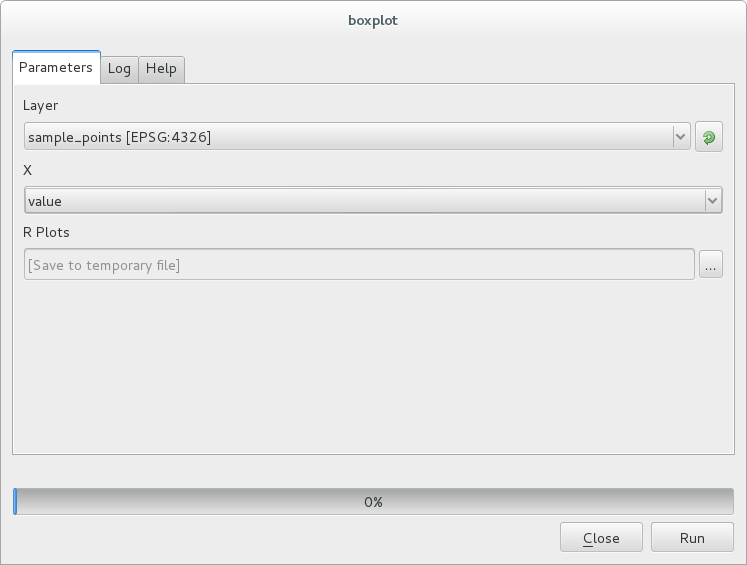Open the R Plots browse button
Screen dimensions: 747x565
[710, 265]
